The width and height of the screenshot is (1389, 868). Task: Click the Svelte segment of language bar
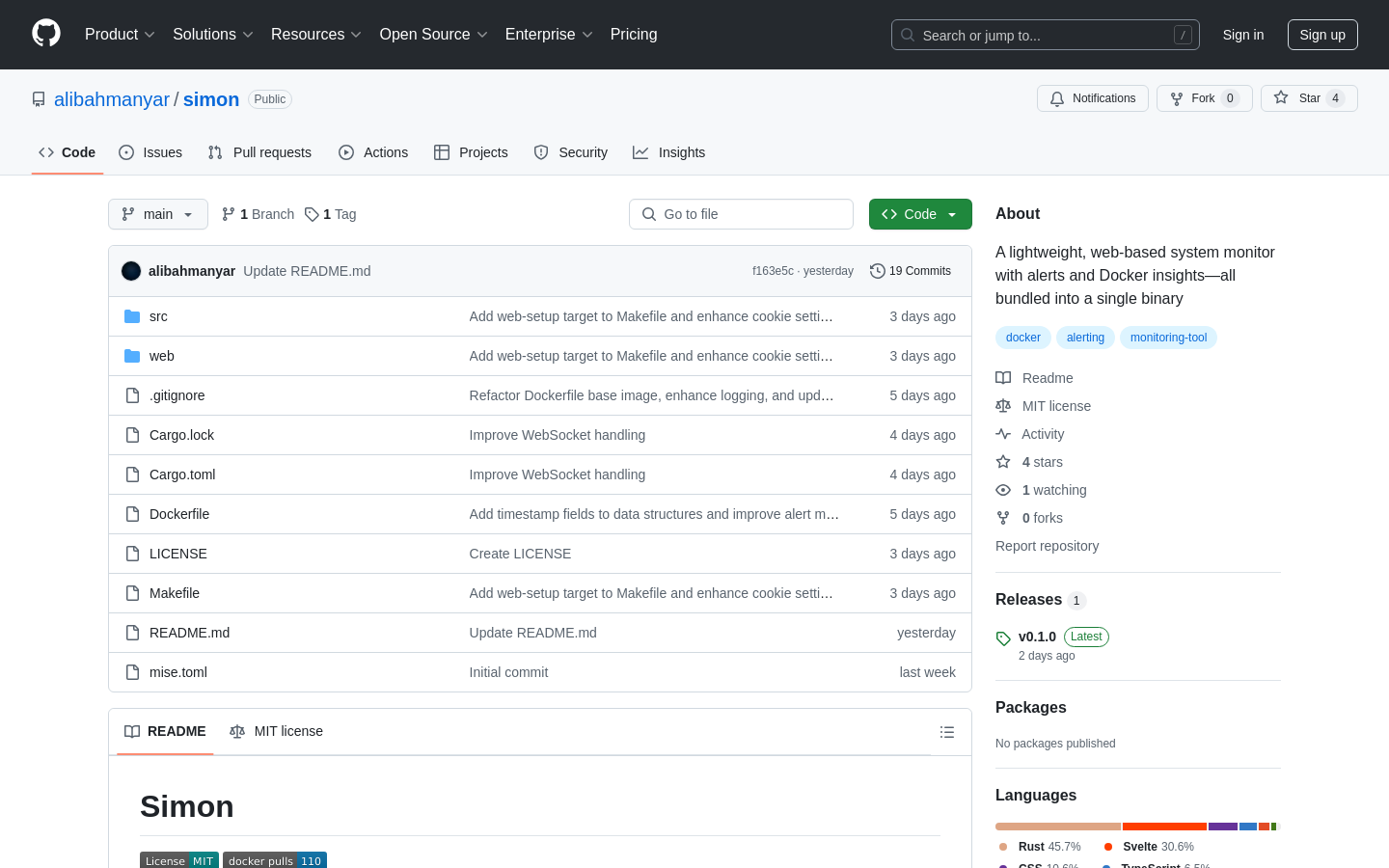(1164, 827)
